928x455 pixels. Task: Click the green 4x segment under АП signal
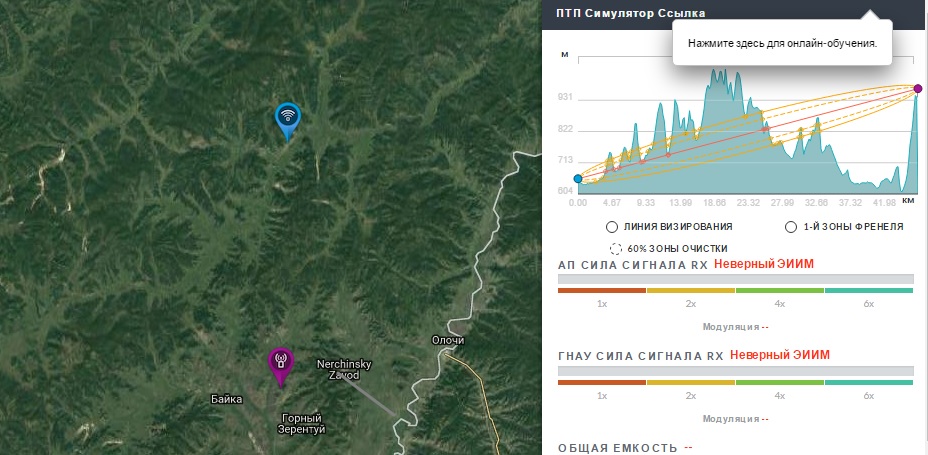point(779,291)
